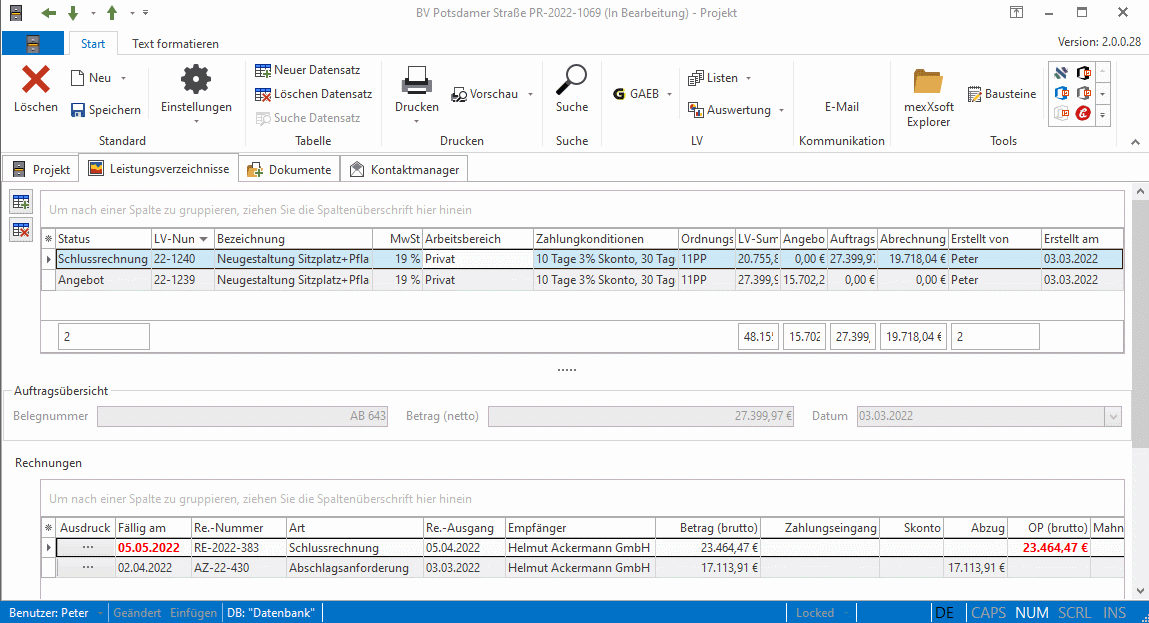Select the Schlussrechnung cell in LV table
Screen dimensions: 1149x623
click(103, 259)
